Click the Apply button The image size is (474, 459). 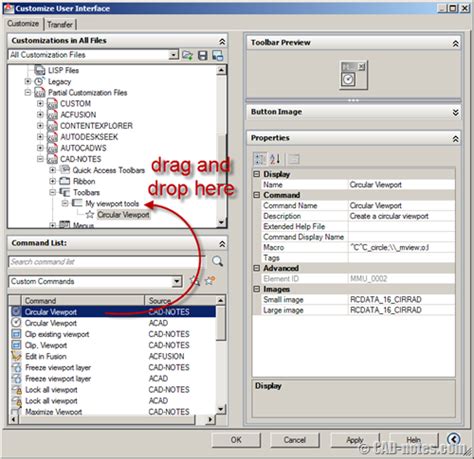tap(355, 440)
